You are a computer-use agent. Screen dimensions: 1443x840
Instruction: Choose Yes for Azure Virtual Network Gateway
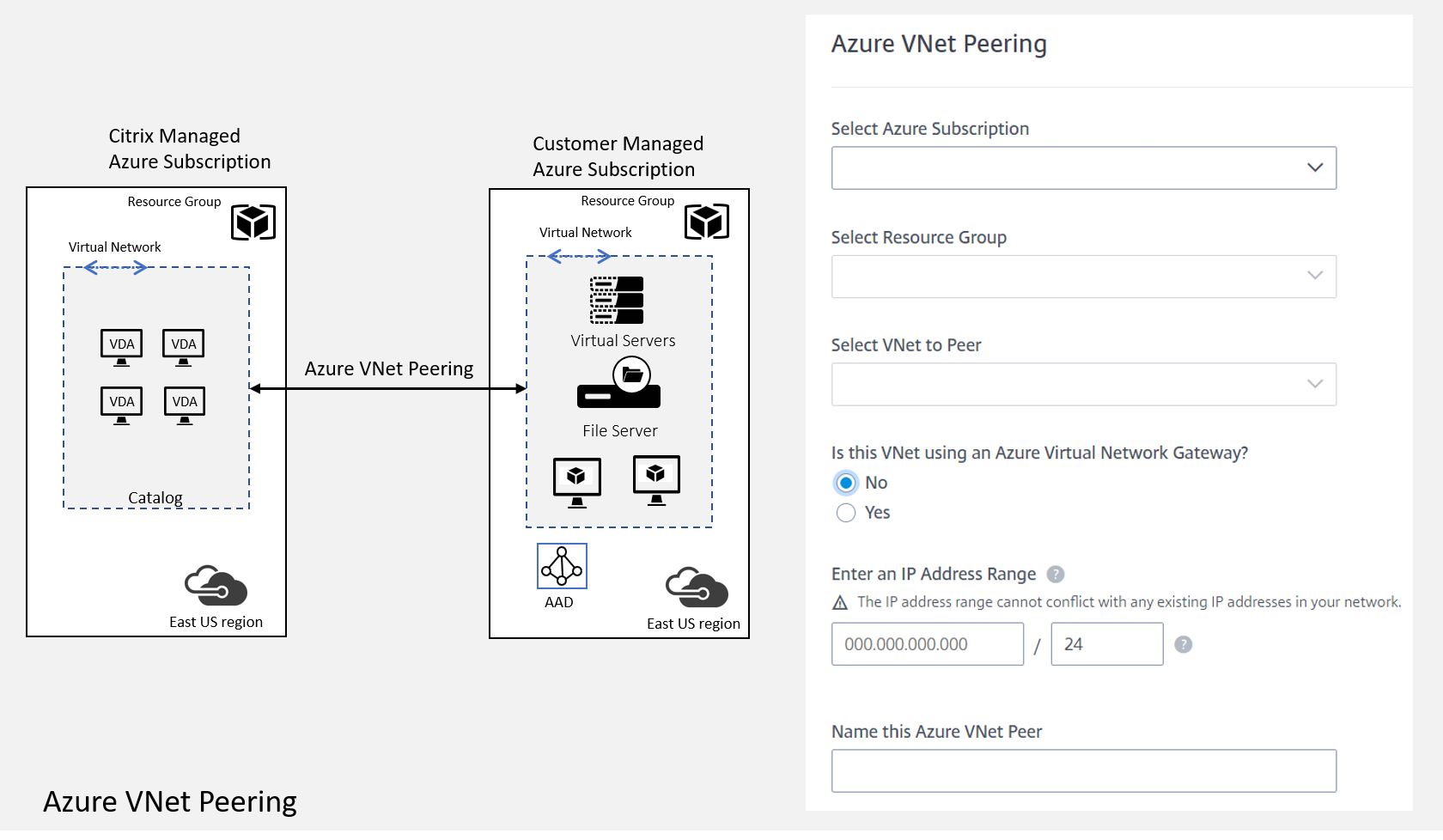(846, 513)
